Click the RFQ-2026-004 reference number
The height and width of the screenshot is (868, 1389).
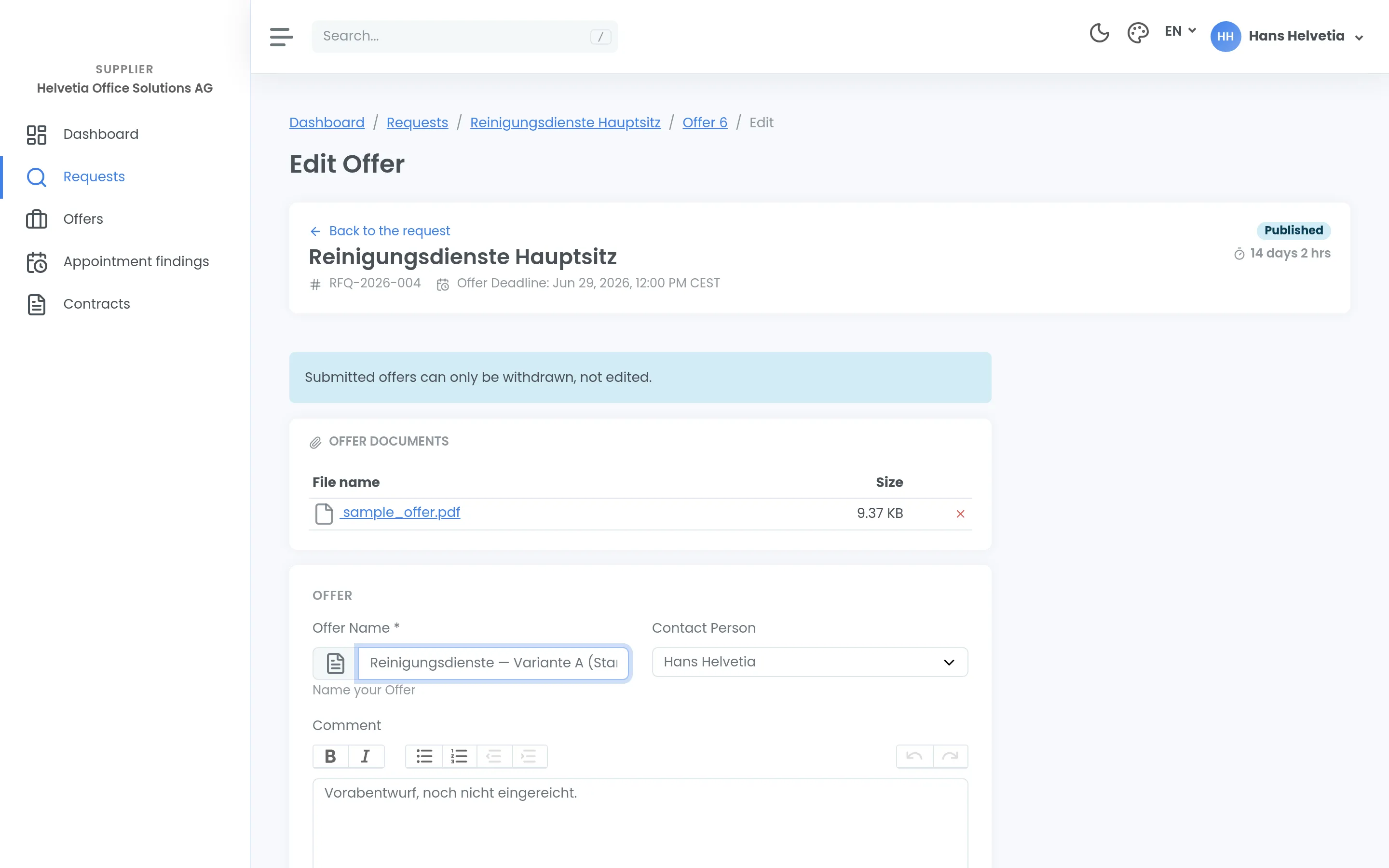375,283
